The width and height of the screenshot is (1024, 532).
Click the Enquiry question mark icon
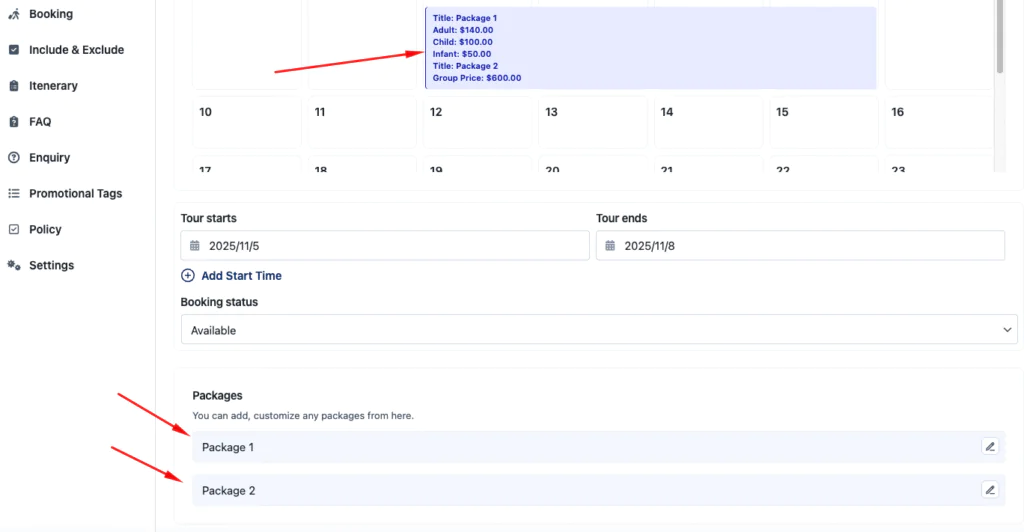click(14, 157)
